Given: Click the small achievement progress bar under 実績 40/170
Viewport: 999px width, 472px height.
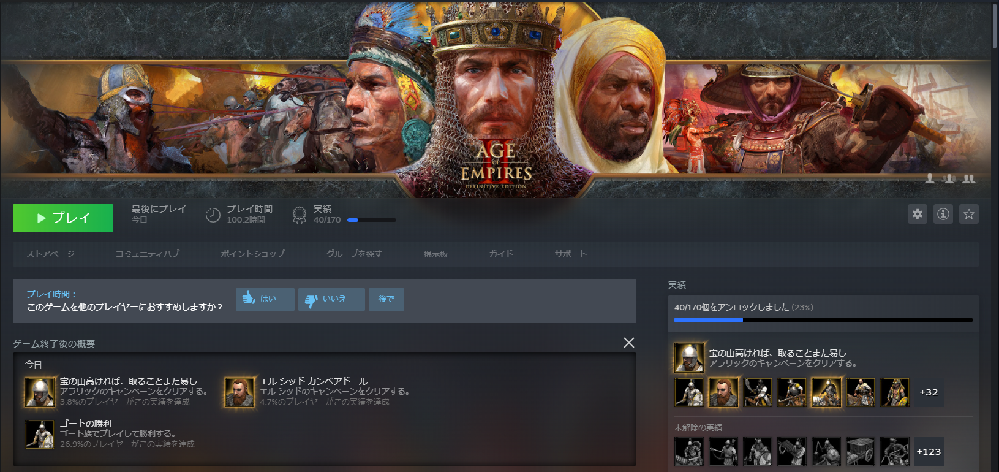Looking at the screenshot, I should pyautogui.click(x=371, y=220).
